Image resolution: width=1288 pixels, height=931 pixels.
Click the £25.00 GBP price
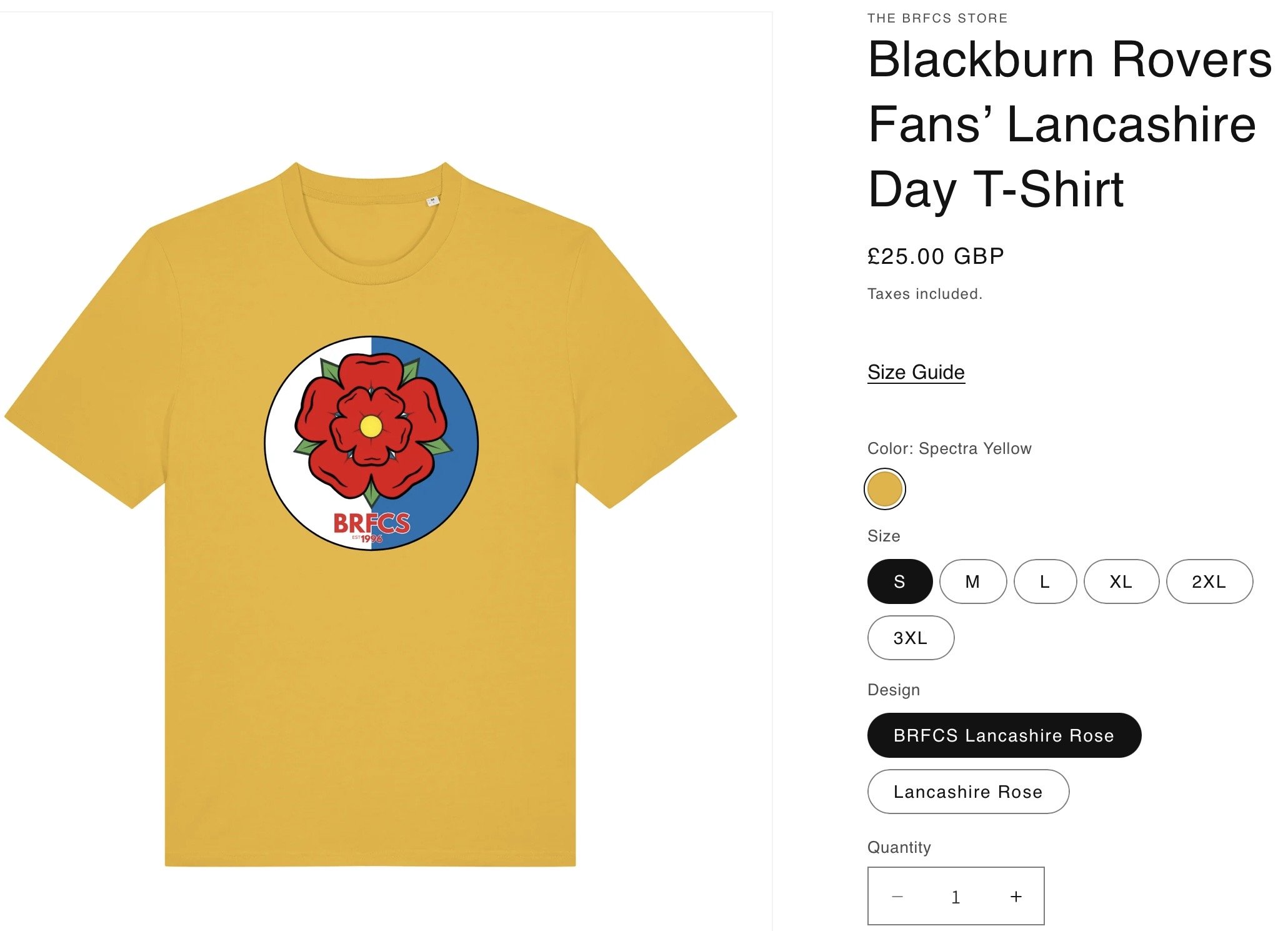point(936,256)
